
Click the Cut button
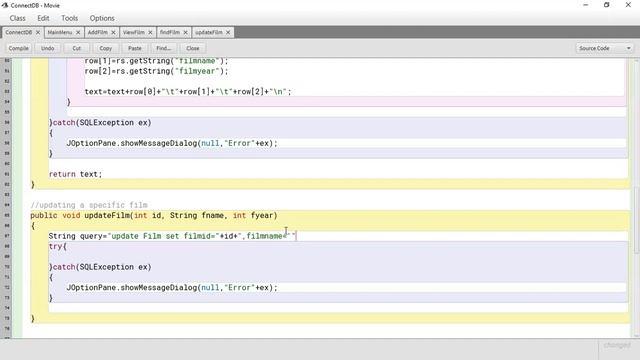tap(77, 48)
